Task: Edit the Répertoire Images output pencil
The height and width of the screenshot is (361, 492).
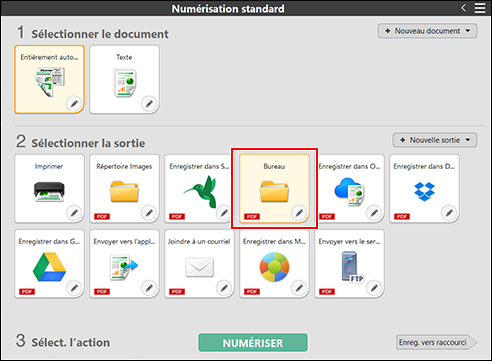Action: click(149, 213)
